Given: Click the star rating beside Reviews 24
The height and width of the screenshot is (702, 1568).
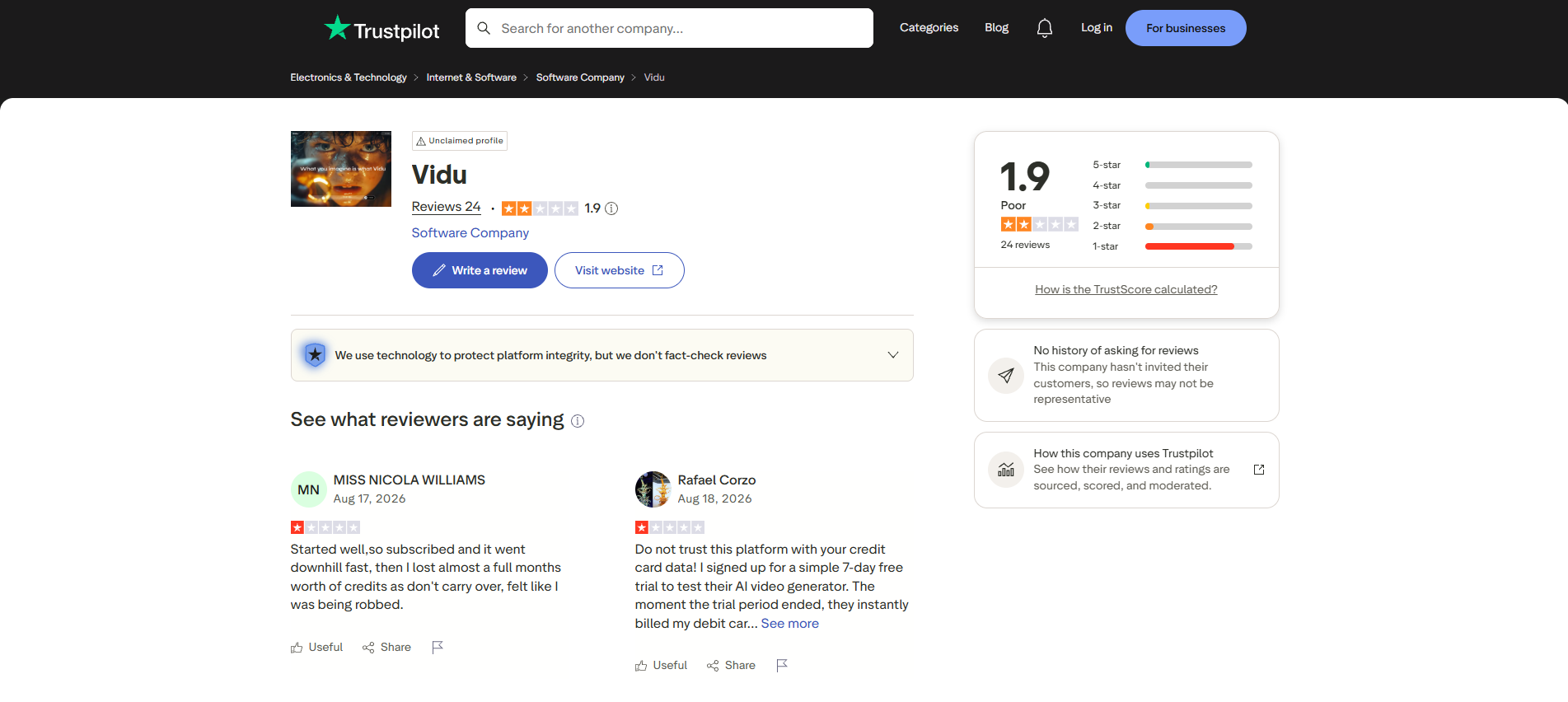Looking at the screenshot, I should [540, 208].
